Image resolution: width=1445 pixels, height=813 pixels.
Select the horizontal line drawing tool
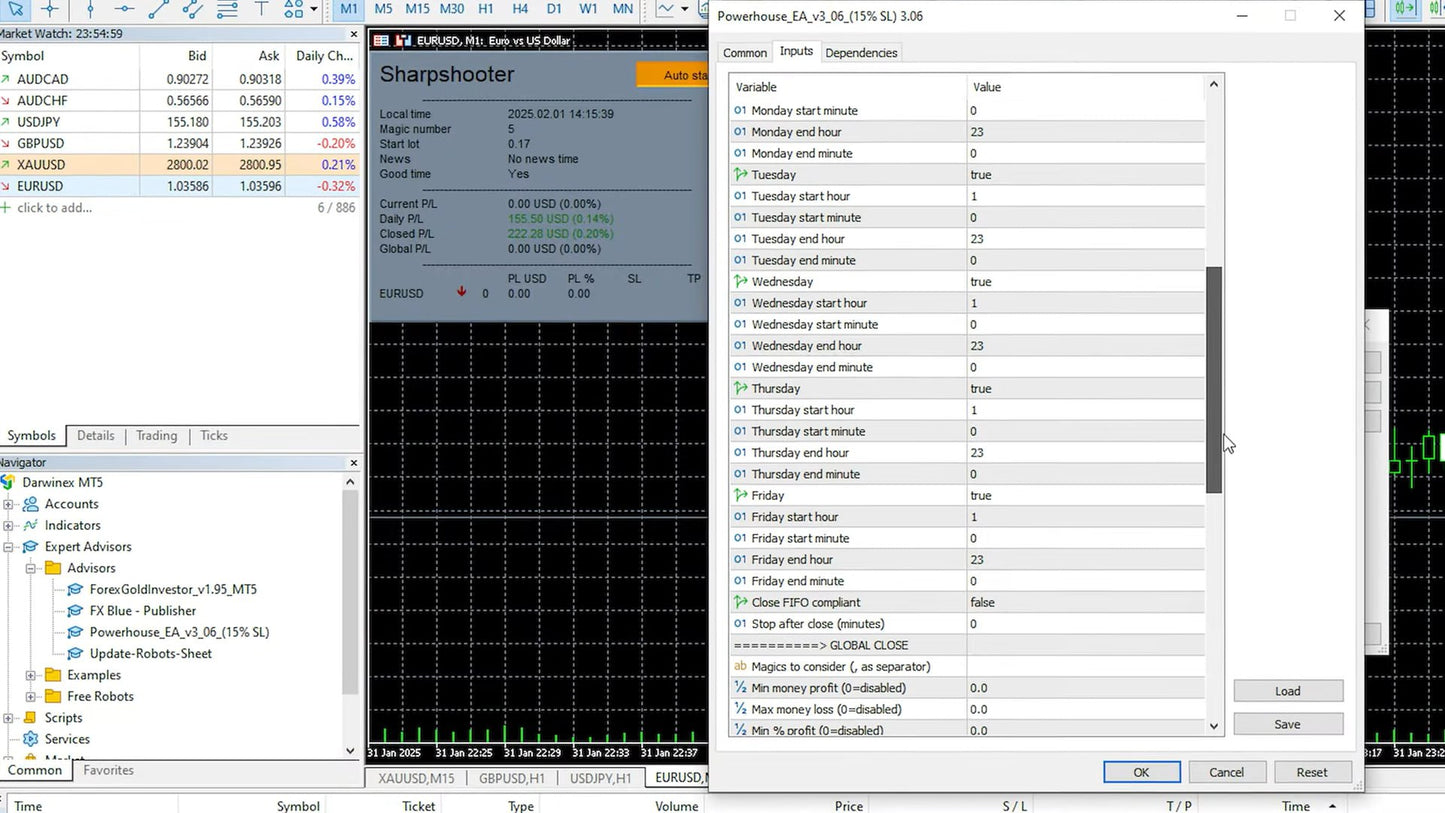(x=125, y=11)
